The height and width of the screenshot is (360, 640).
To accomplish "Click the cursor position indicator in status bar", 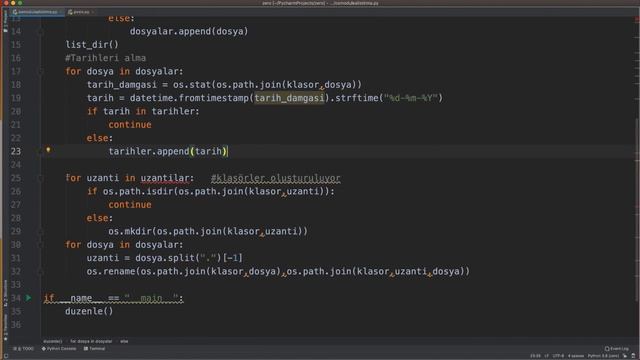I will 536,356.
